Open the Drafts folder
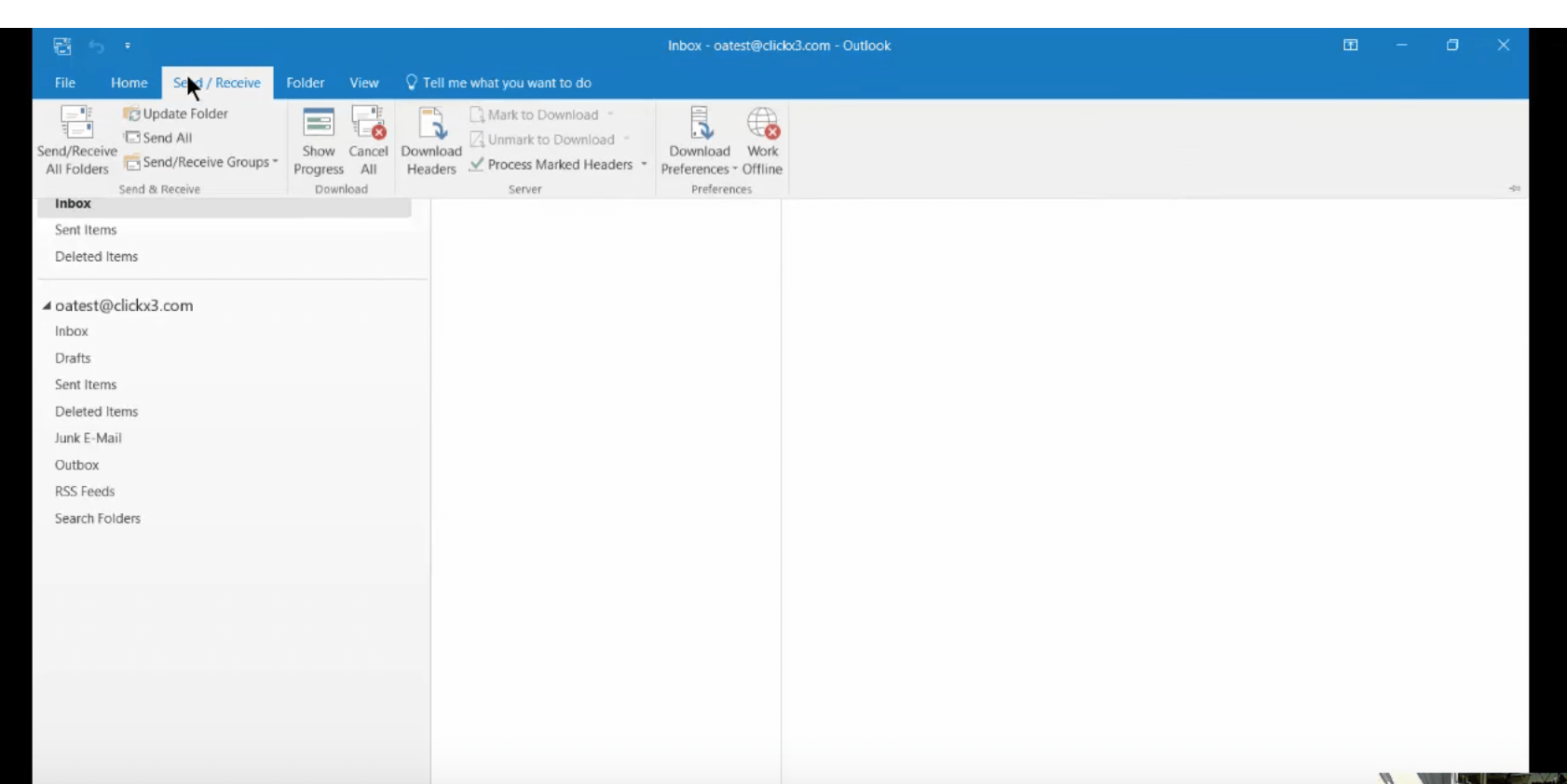The width and height of the screenshot is (1567, 784). point(73,358)
